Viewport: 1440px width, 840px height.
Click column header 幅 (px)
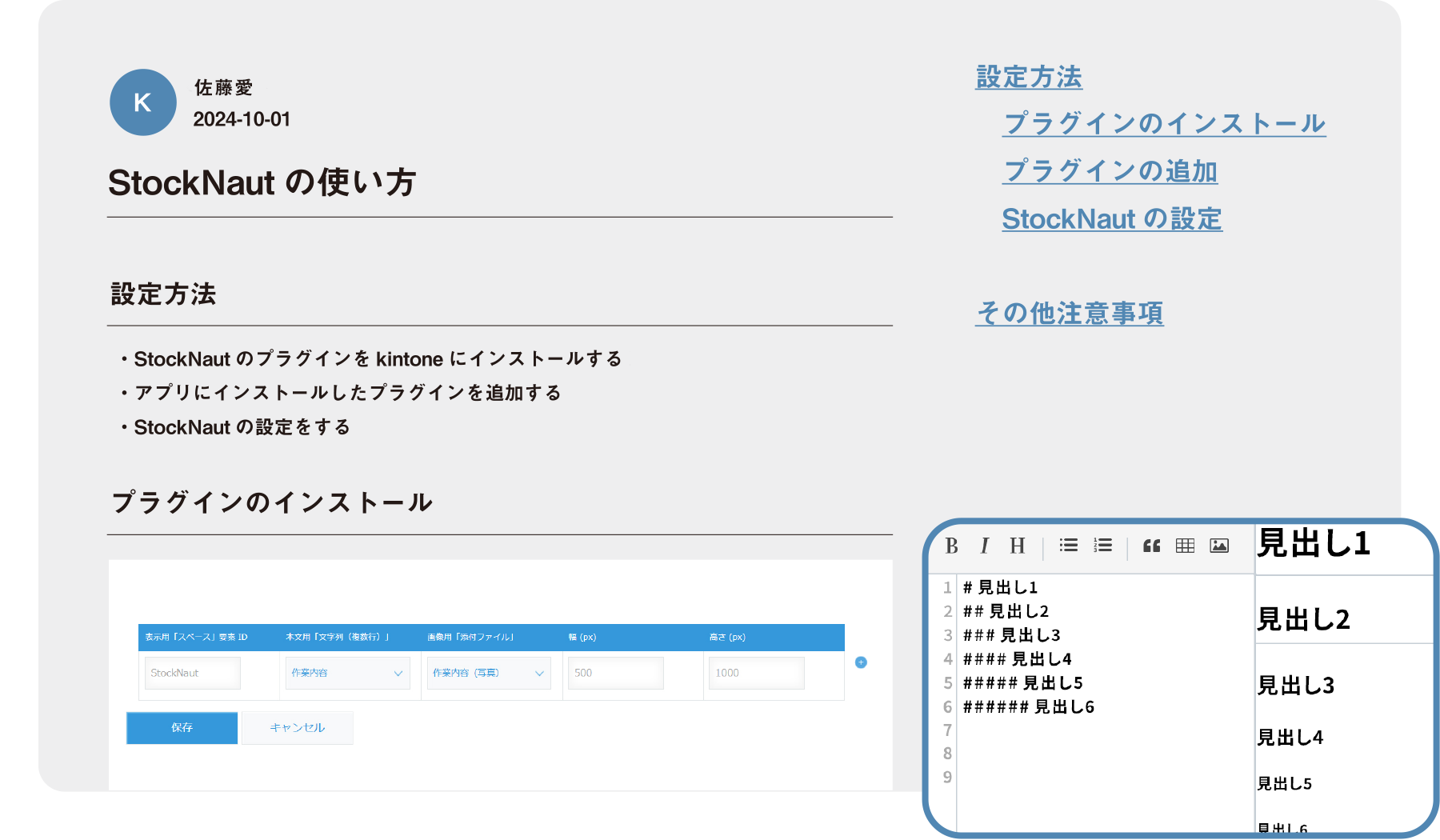[582, 637]
